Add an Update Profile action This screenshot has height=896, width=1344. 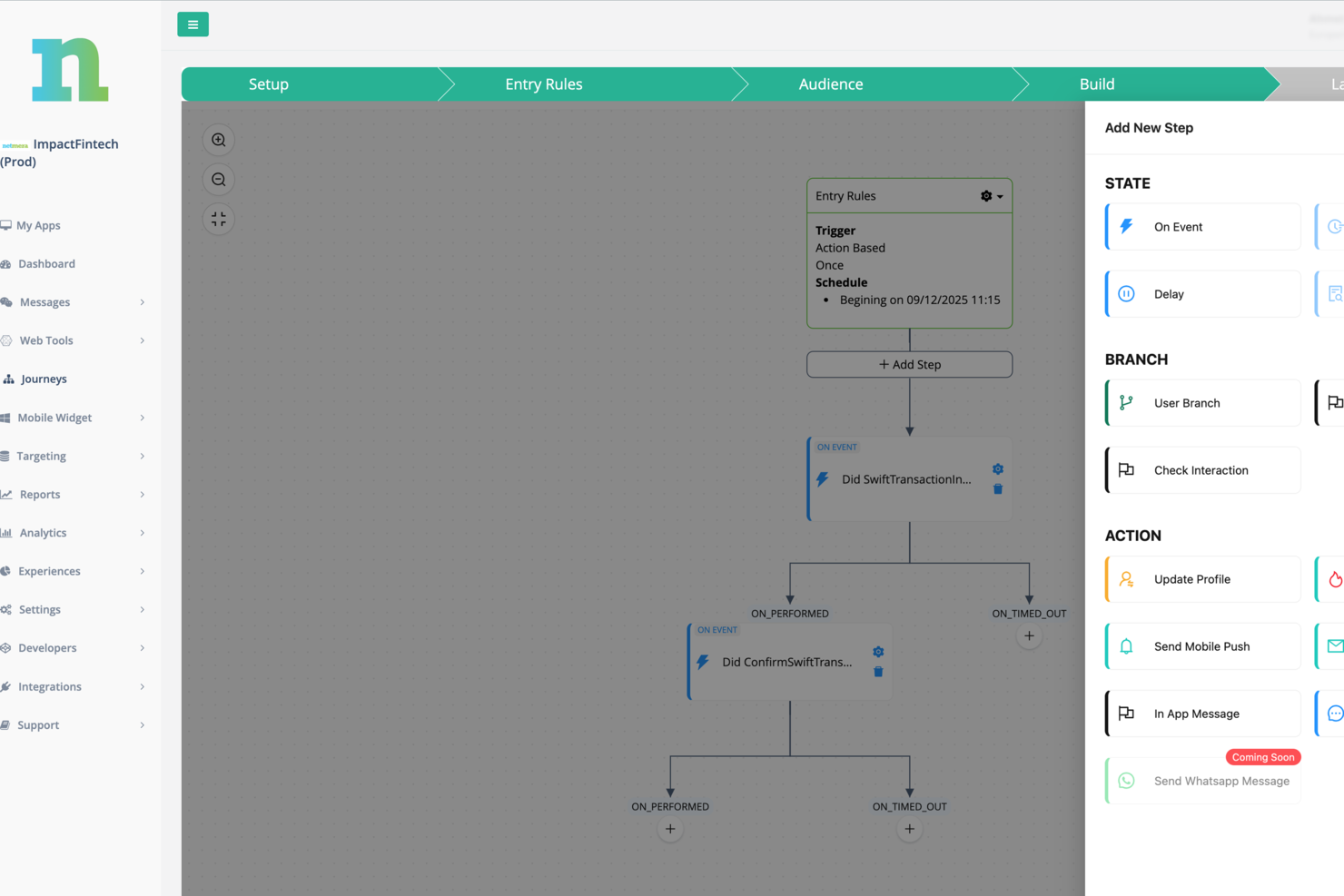click(1201, 578)
